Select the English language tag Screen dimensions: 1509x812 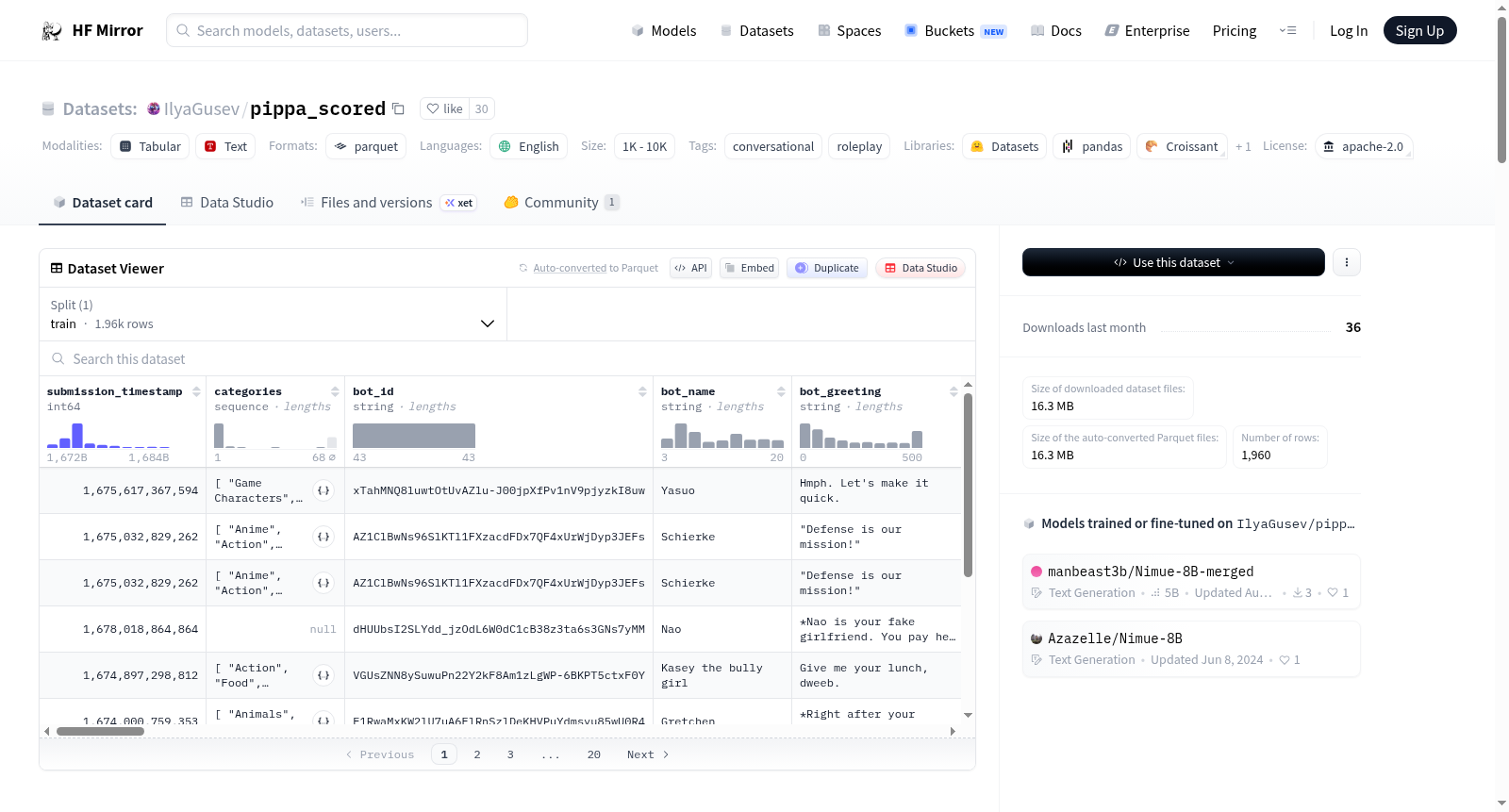click(528, 146)
